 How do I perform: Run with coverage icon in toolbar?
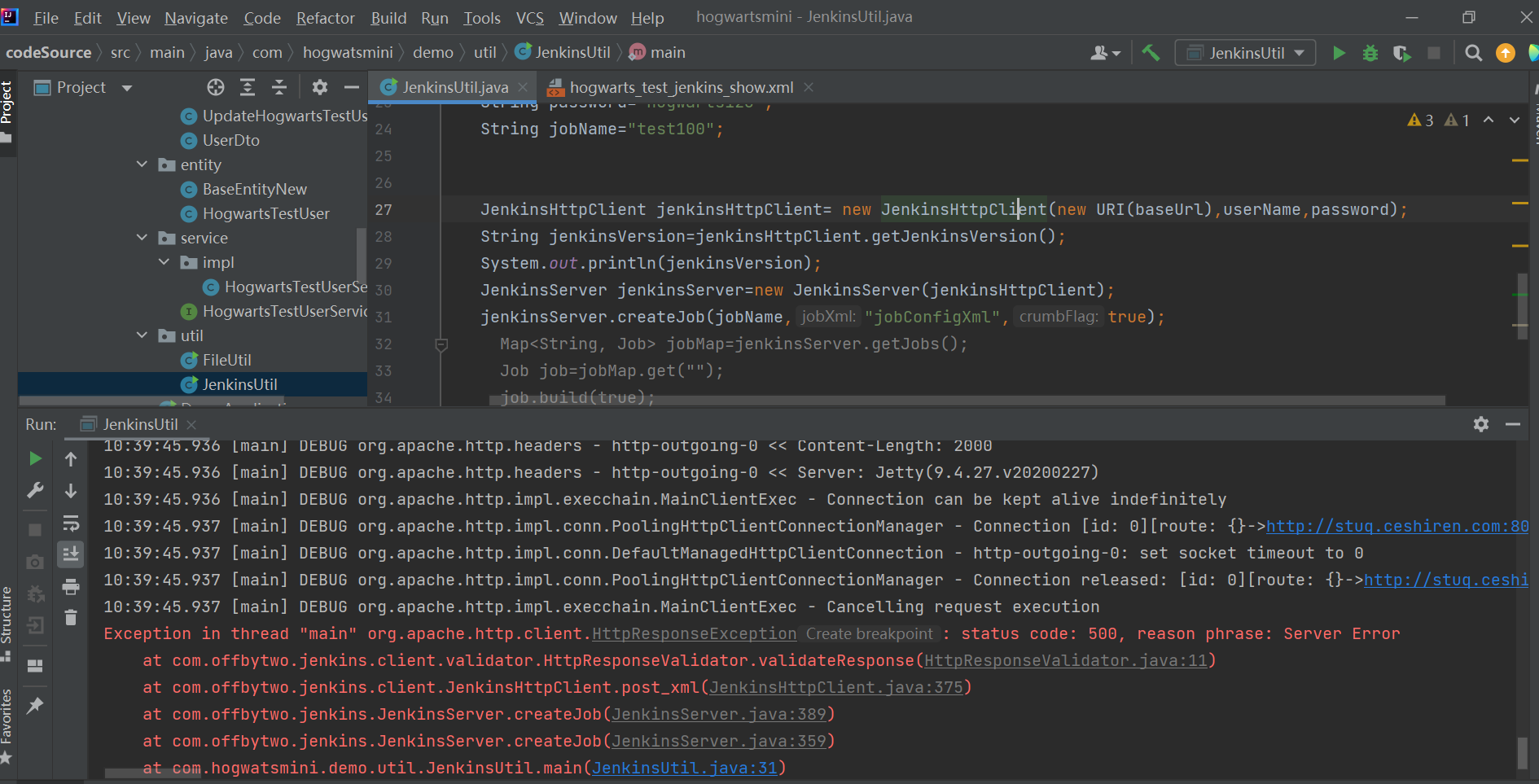pyautogui.click(x=1401, y=53)
